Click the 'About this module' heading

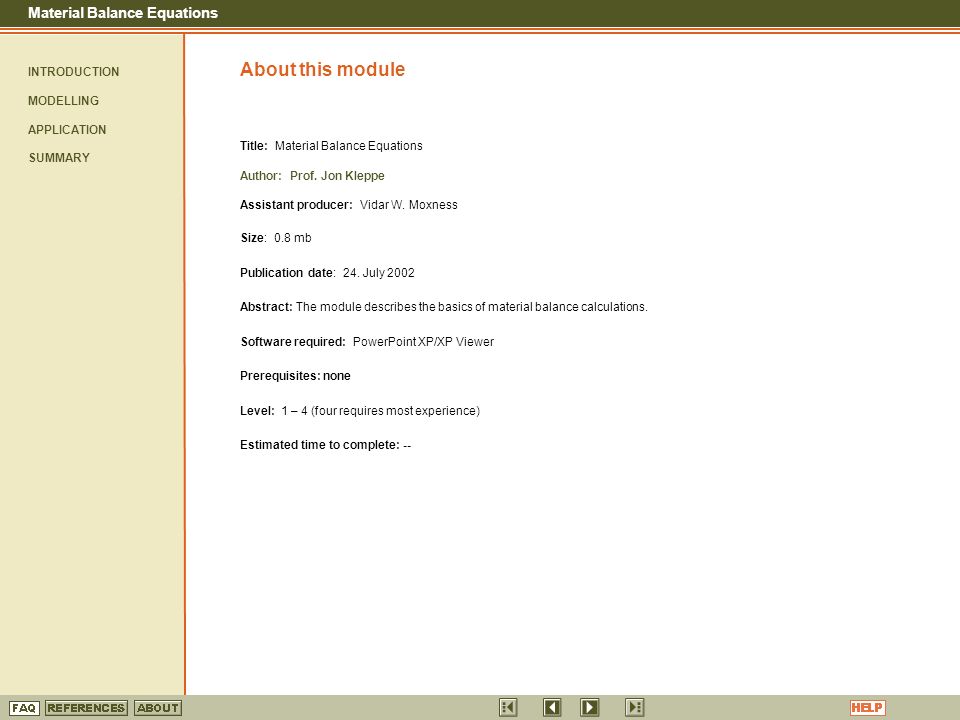pos(322,69)
